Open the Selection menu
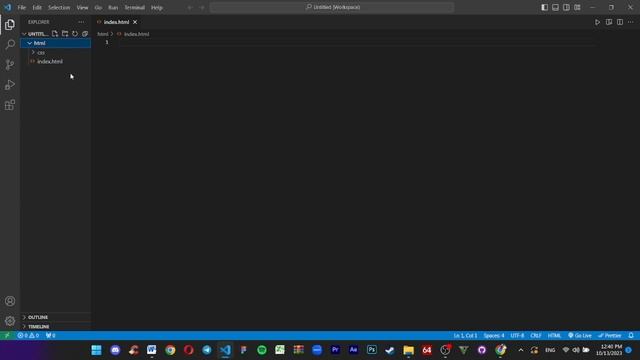The width and height of the screenshot is (640, 360). coord(59,7)
